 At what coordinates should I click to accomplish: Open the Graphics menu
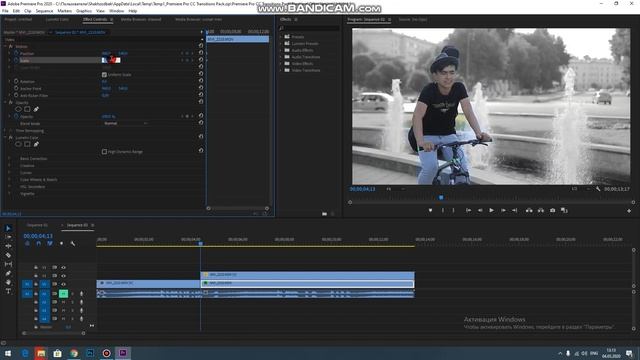click(84, 11)
